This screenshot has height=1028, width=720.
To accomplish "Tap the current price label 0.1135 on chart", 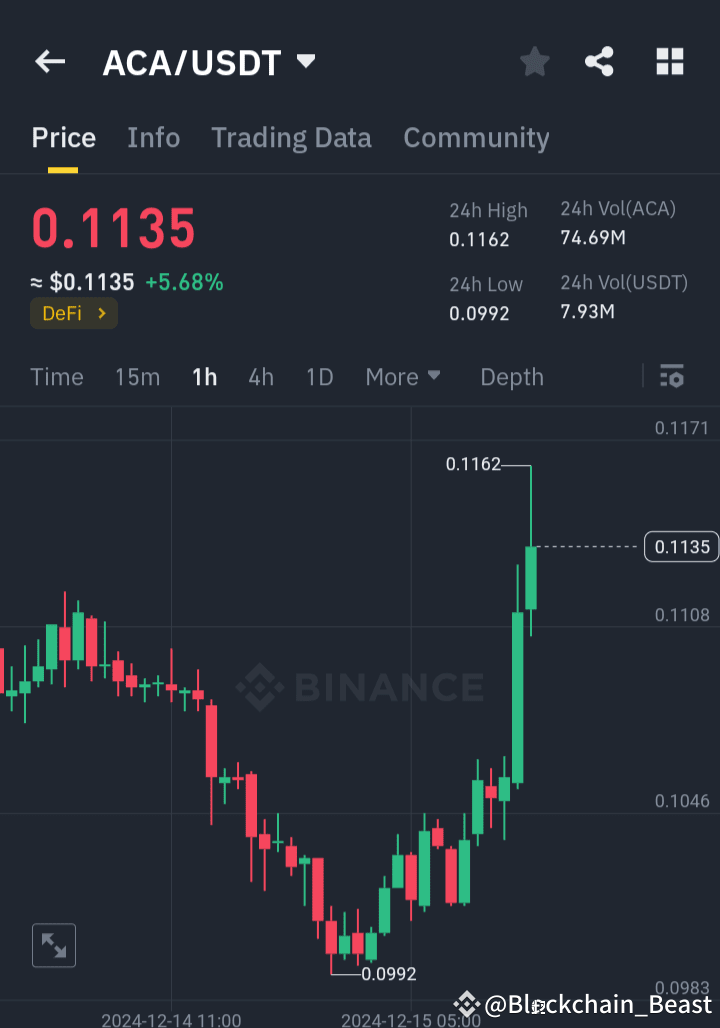I will (x=681, y=547).
